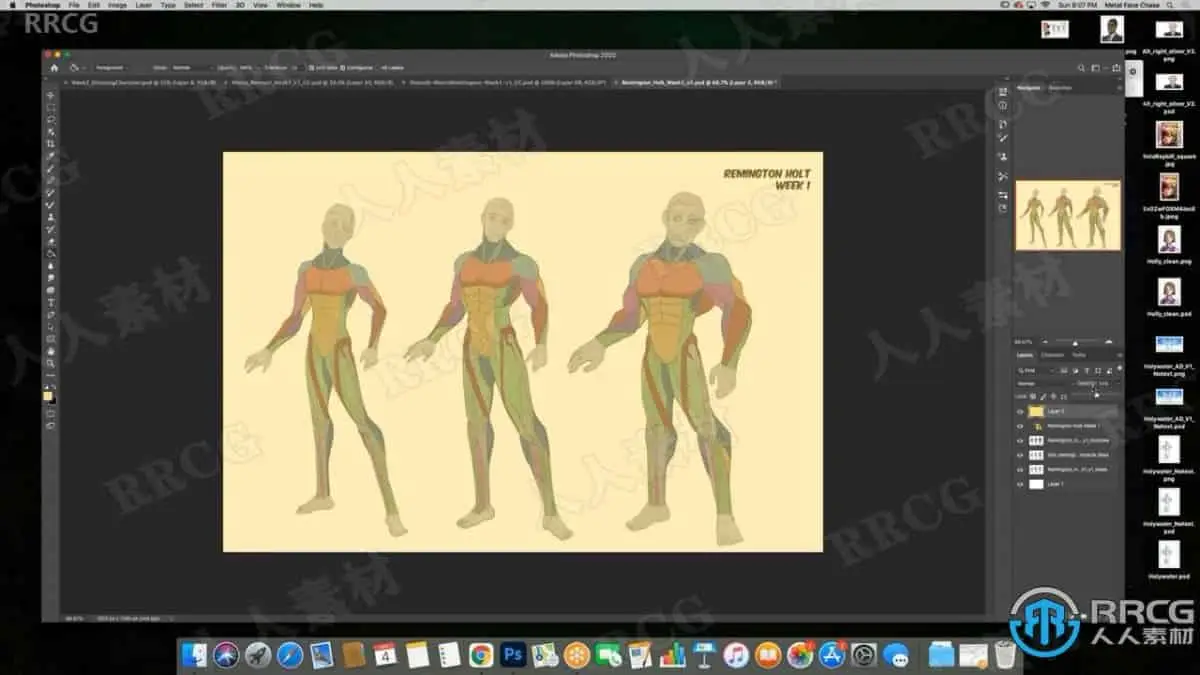Open Photoshop from the Dock
This screenshot has height=675, width=1200.
(x=513, y=655)
